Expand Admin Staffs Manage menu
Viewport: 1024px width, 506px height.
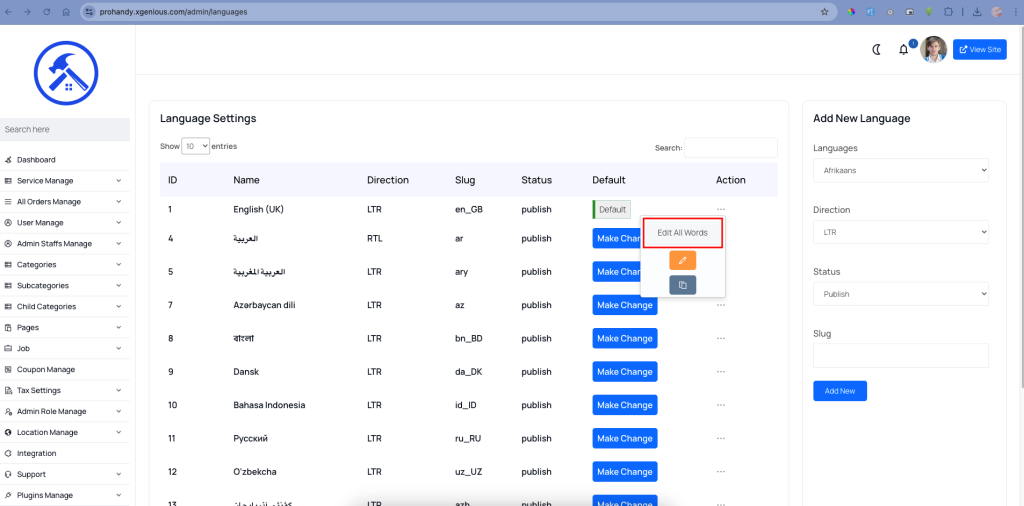[x=65, y=244]
